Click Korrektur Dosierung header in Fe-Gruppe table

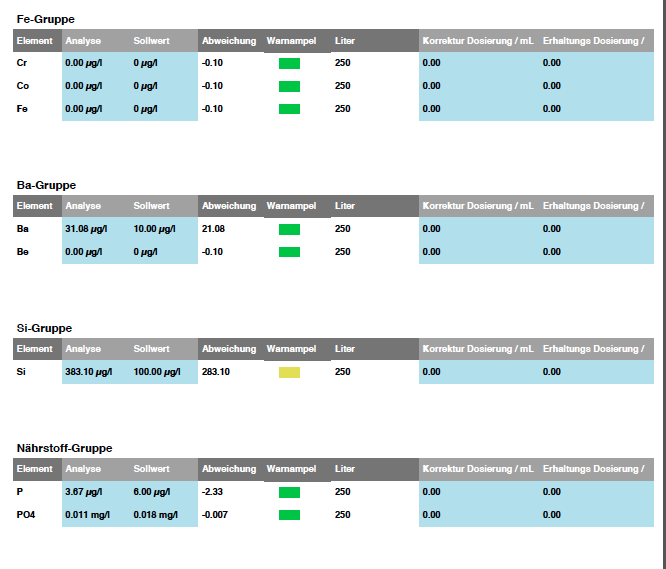pyautogui.click(x=478, y=41)
